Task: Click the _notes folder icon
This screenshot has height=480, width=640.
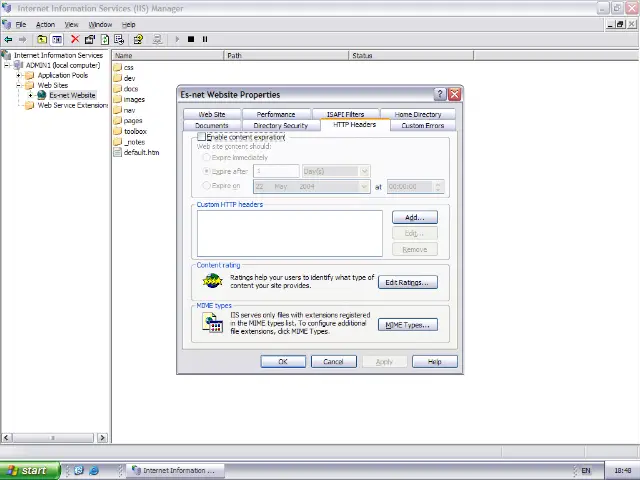Action: (x=118, y=141)
